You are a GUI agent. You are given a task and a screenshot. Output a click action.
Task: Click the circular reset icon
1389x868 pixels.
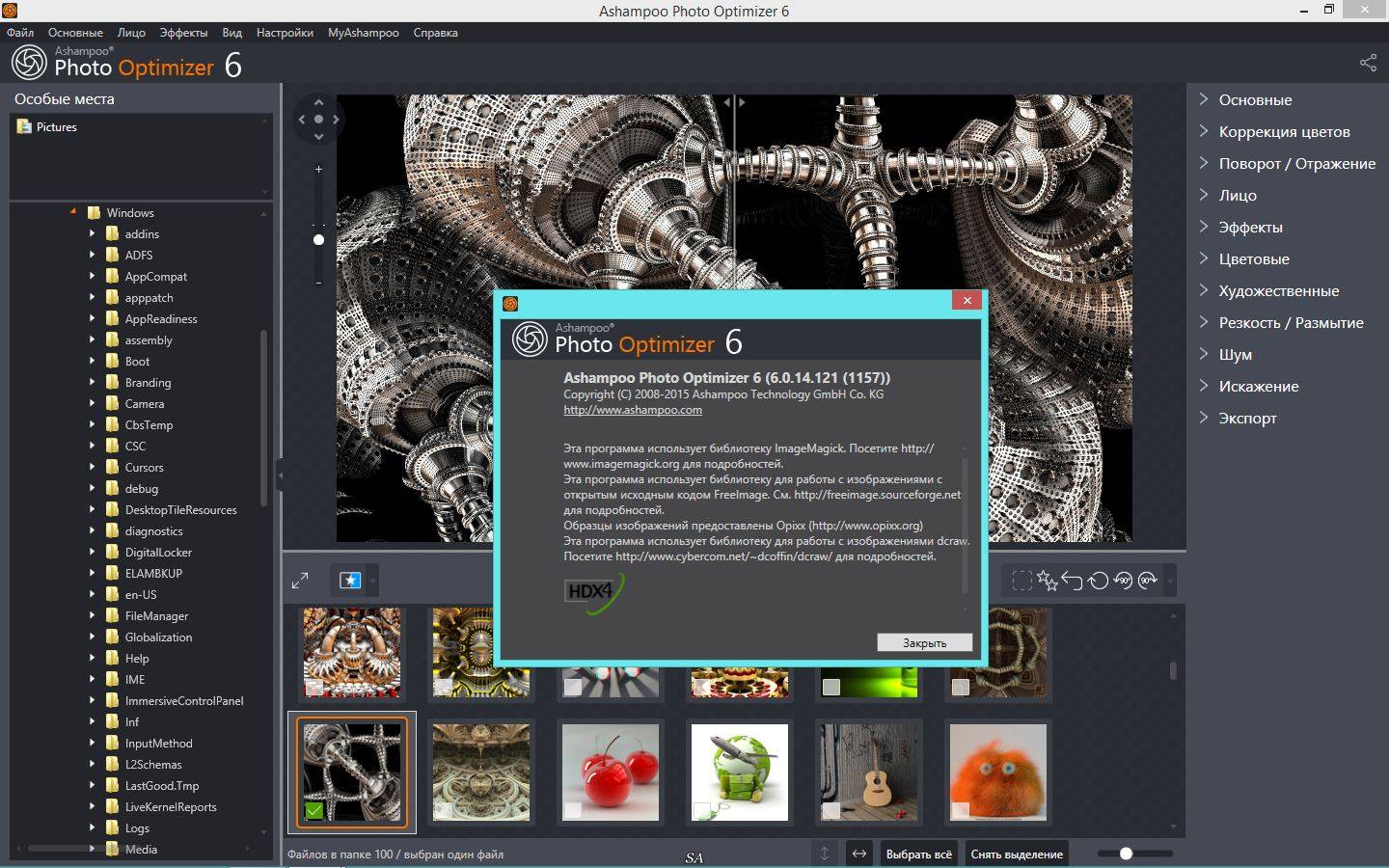click(1098, 581)
